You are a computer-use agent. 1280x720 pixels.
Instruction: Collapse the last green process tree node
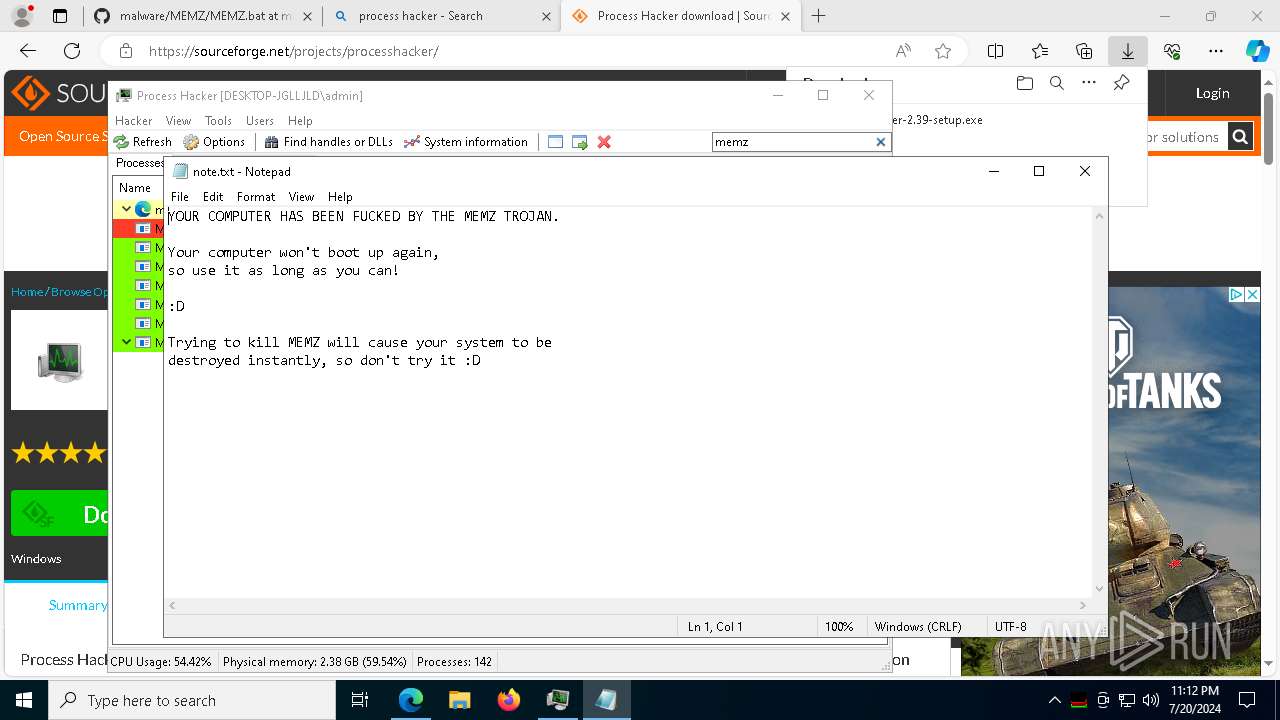coord(126,342)
